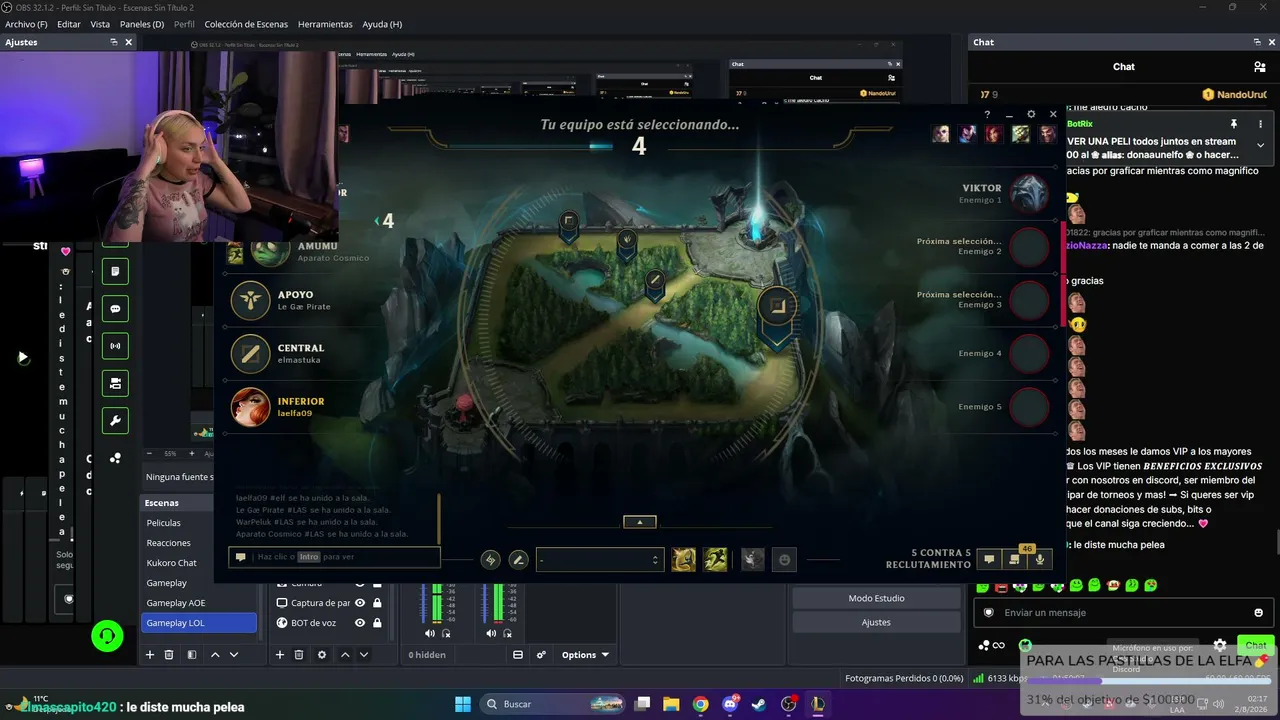Viewport: 1280px width, 720px height.
Task: Open source properties gear icon
Action: [x=322, y=655]
